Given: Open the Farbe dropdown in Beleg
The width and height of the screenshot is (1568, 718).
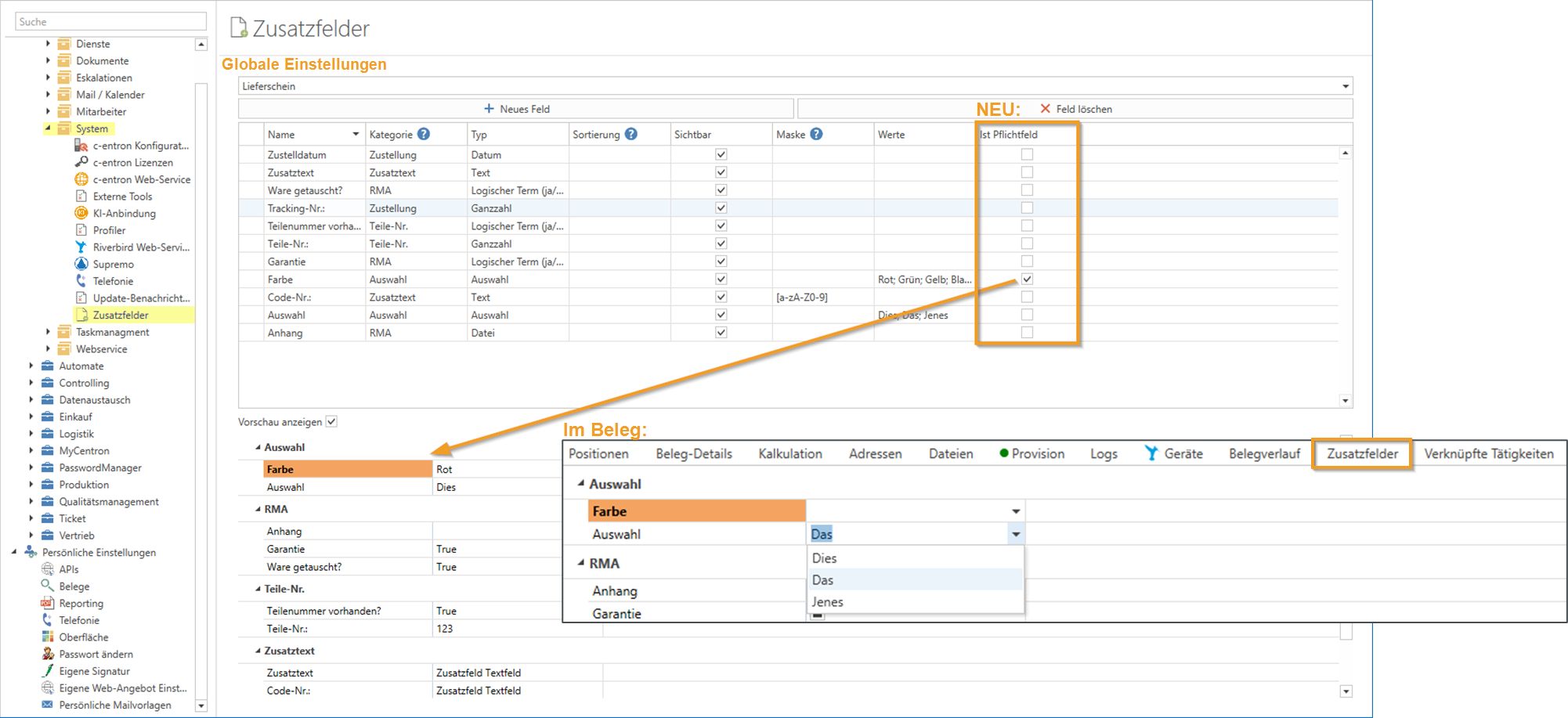Looking at the screenshot, I should [1016, 511].
